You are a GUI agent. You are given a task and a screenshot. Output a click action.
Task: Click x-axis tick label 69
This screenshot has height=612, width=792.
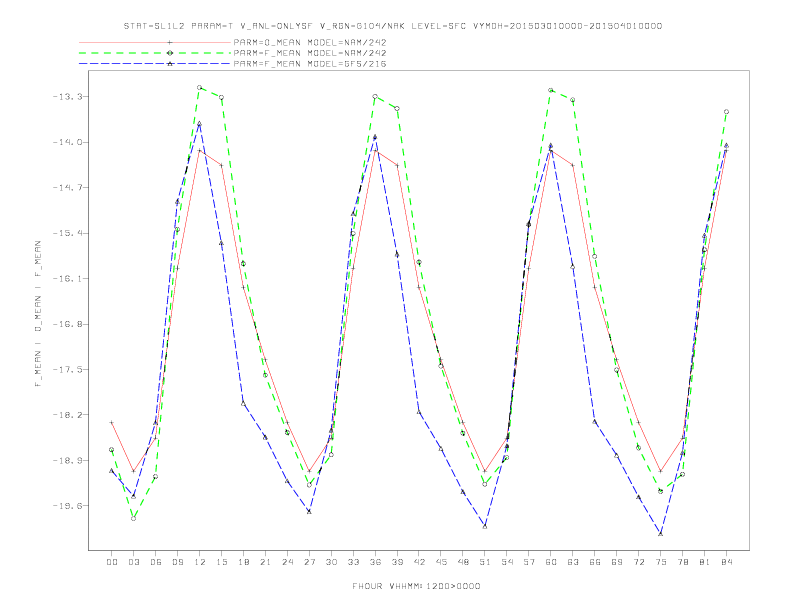pyautogui.click(x=617, y=562)
